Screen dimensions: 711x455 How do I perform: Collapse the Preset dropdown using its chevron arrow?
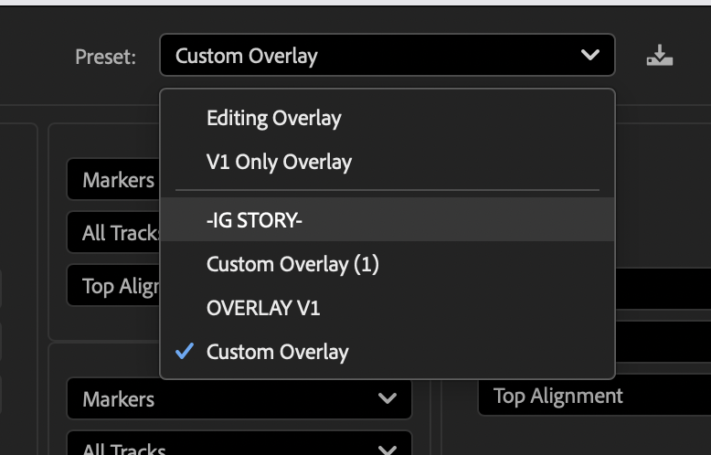(590, 55)
